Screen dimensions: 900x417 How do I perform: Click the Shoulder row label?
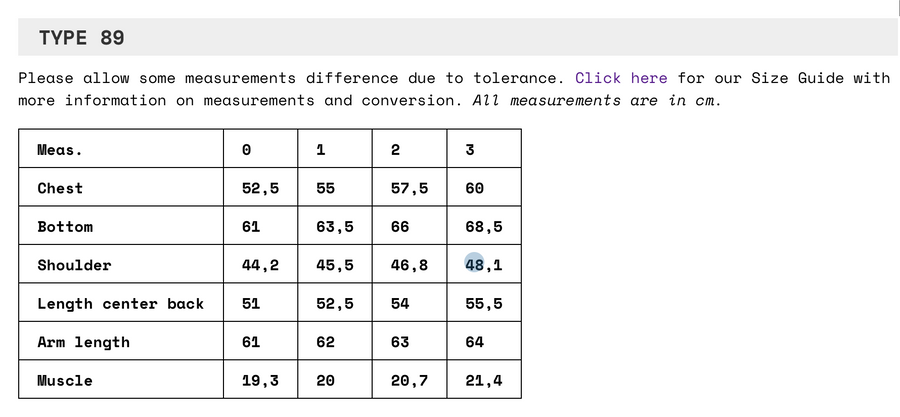tap(74, 265)
